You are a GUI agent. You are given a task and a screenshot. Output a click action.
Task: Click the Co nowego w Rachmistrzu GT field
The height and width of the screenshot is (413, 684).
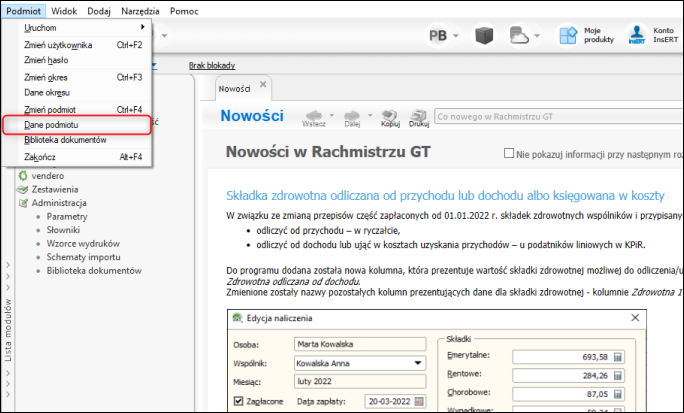point(559,116)
